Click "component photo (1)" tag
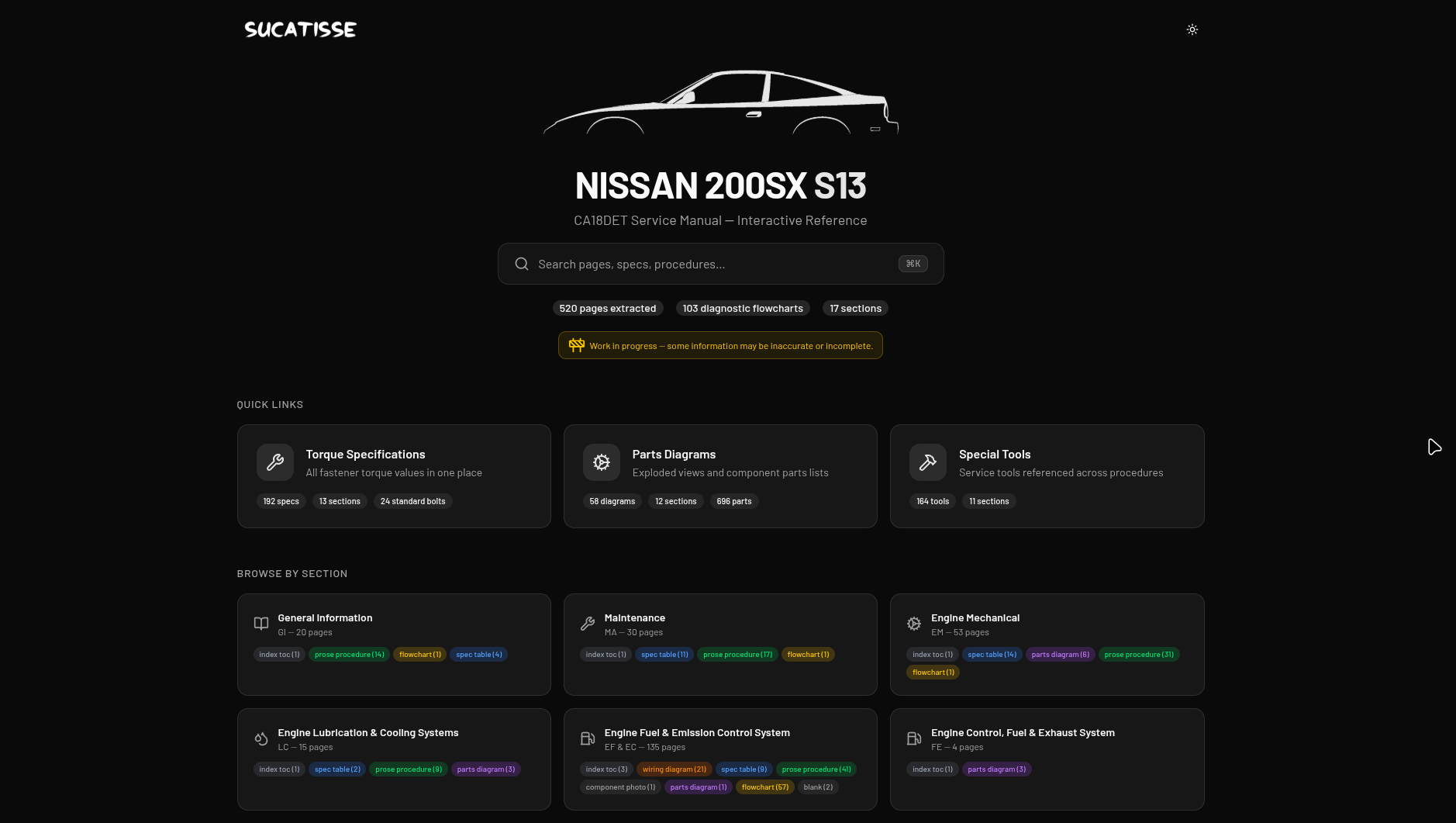The width and height of the screenshot is (1456, 823). click(621, 787)
